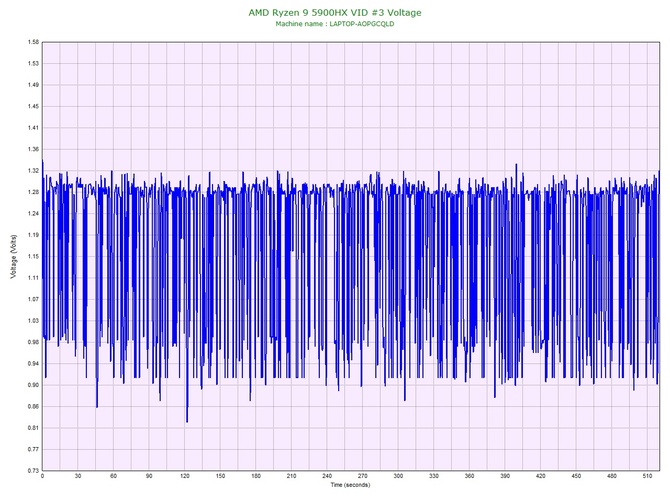Click the voltage dip below 0.86 near 45 seconds

pos(97,407)
